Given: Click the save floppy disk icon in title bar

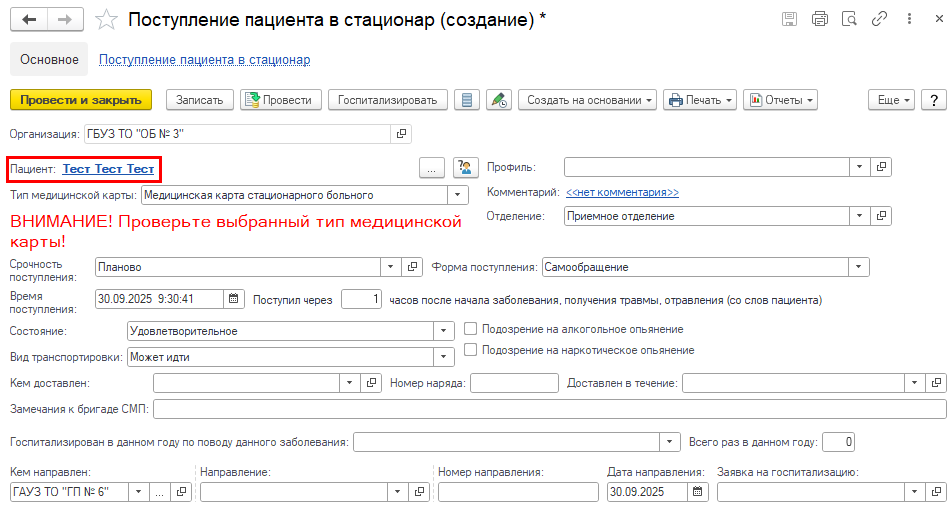Looking at the screenshot, I should 789,19.
